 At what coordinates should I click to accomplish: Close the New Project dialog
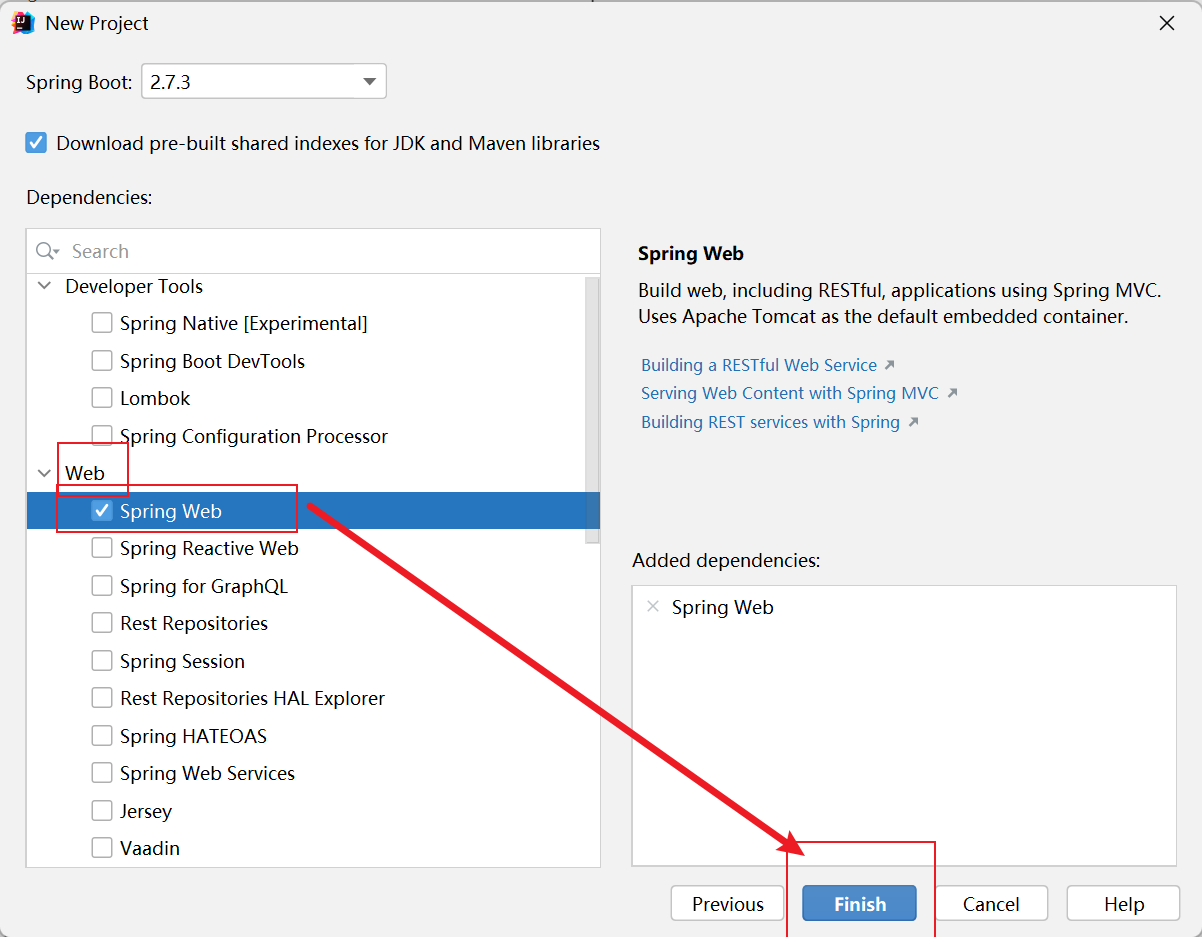1166,23
